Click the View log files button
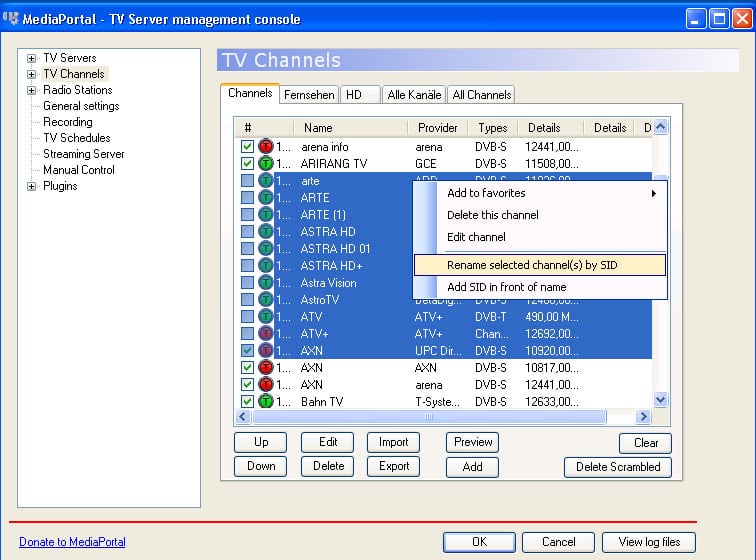Image resolution: width=756 pixels, height=560 pixels. 648,542
